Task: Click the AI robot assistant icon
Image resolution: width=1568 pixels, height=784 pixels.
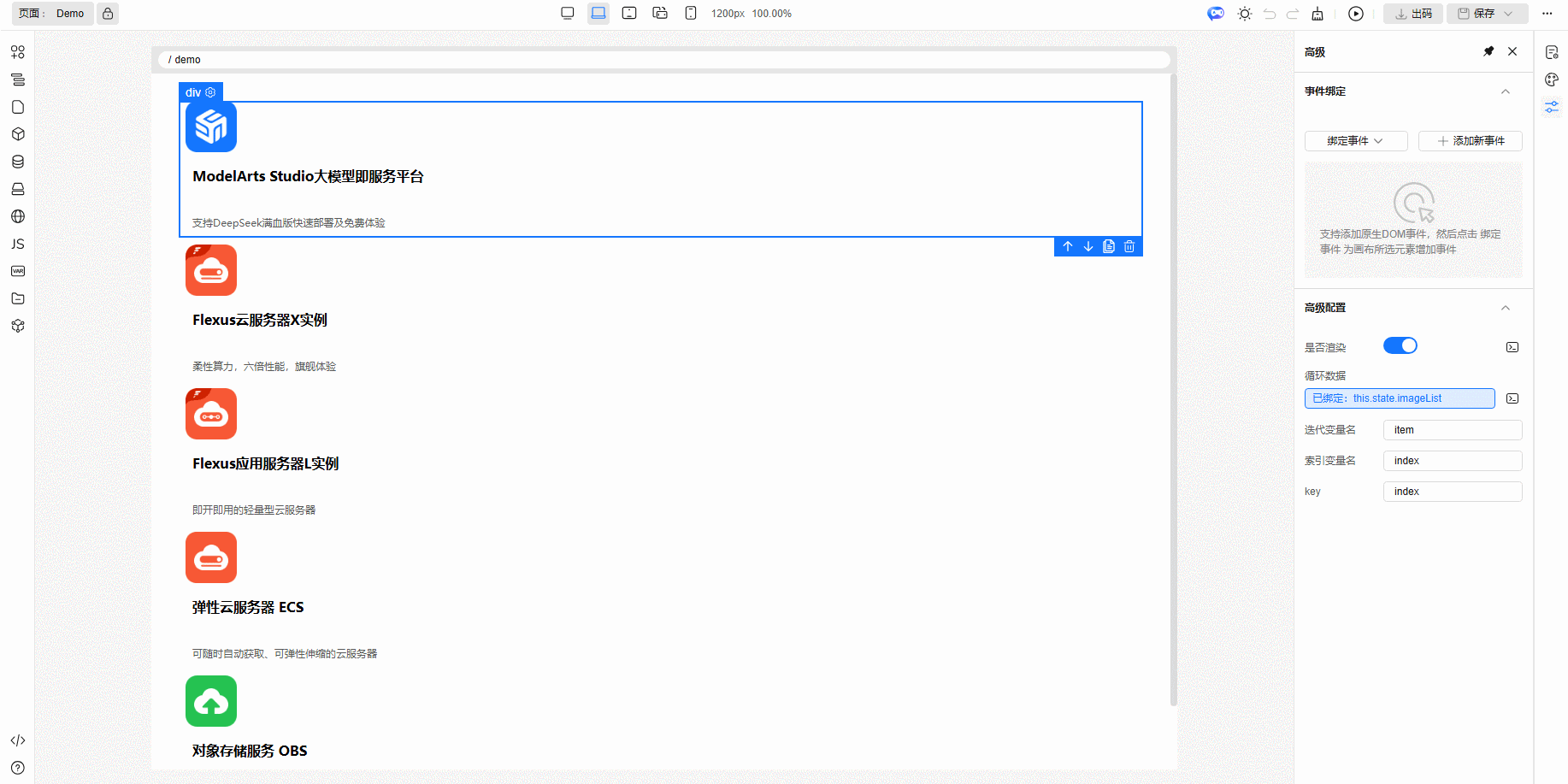Action: pos(1215,14)
